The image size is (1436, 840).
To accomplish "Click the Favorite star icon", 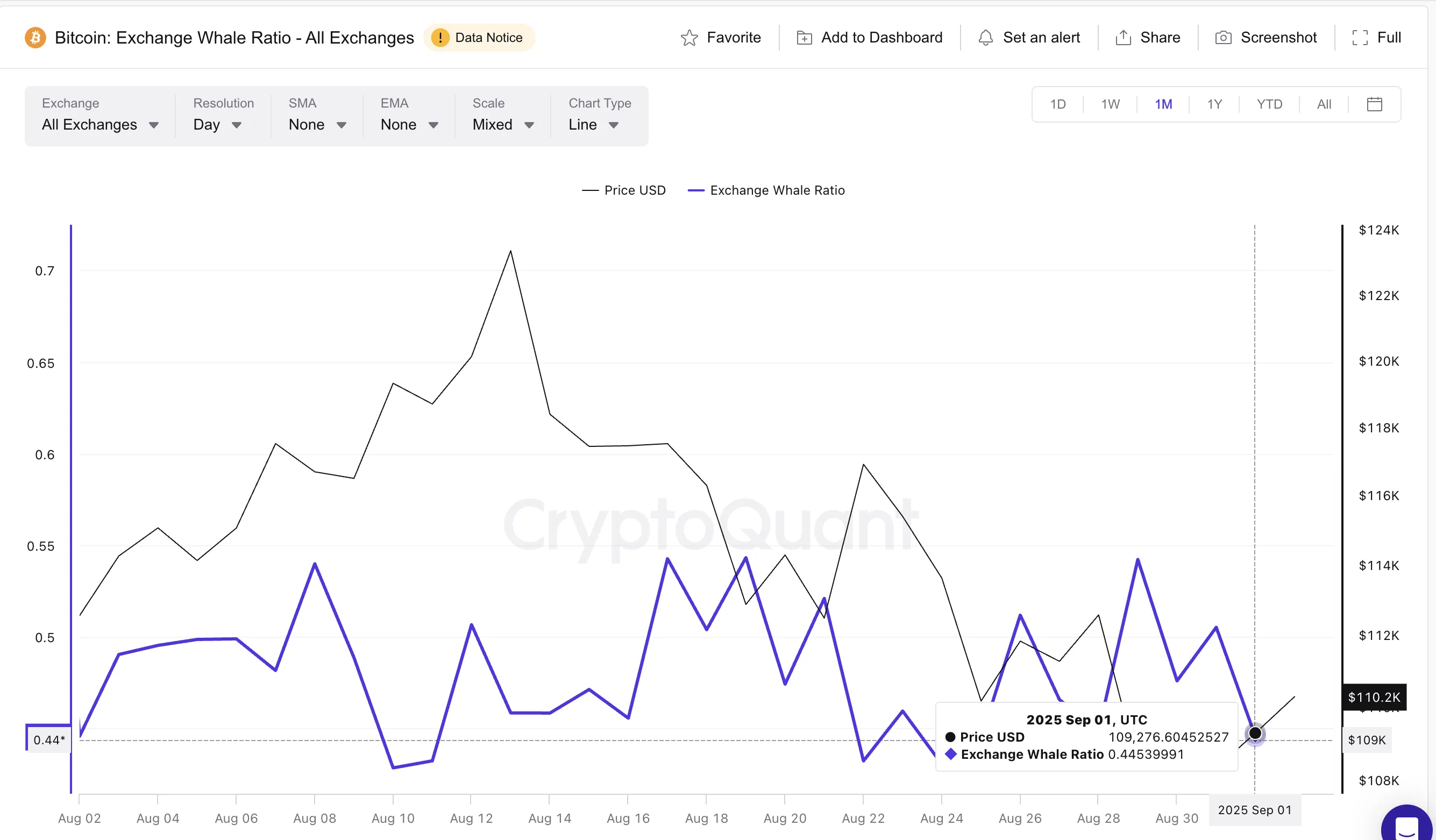I will click(x=689, y=37).
